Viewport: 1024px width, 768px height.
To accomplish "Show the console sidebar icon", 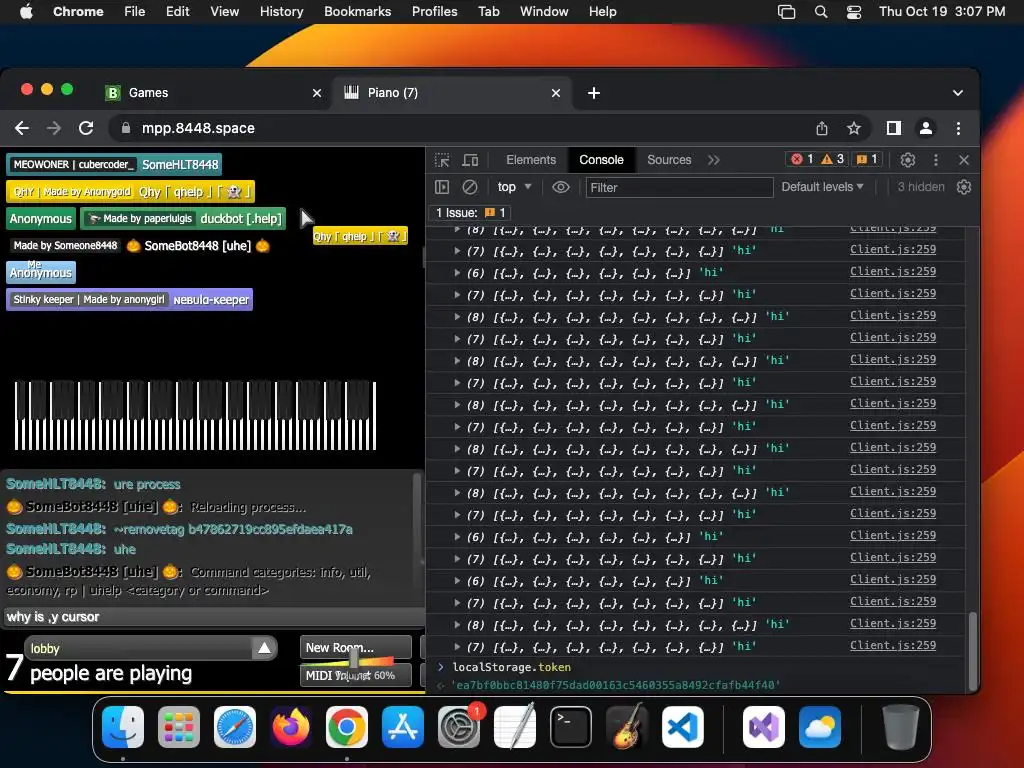I will 442,187.
